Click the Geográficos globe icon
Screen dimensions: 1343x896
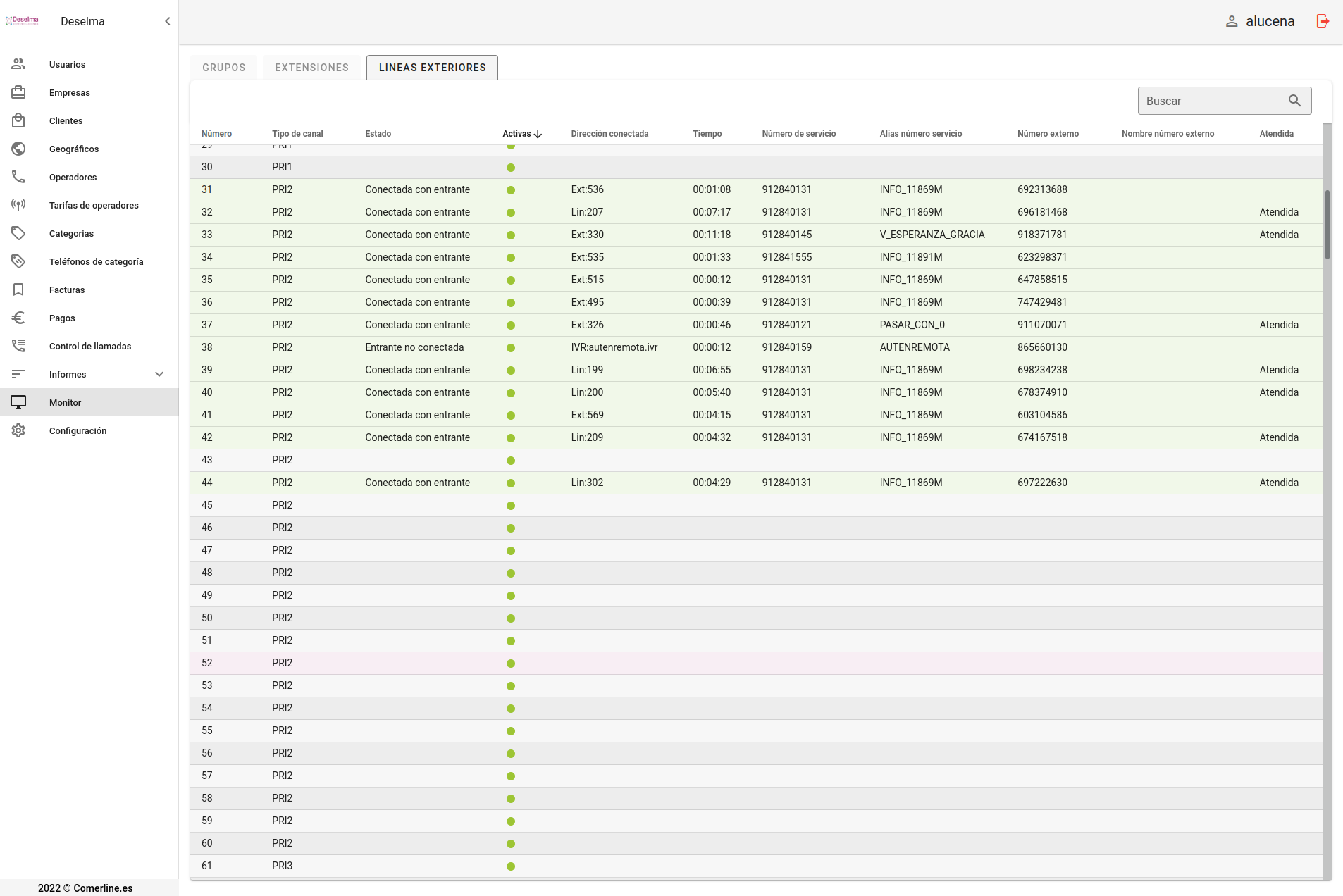tap(18, 149)
